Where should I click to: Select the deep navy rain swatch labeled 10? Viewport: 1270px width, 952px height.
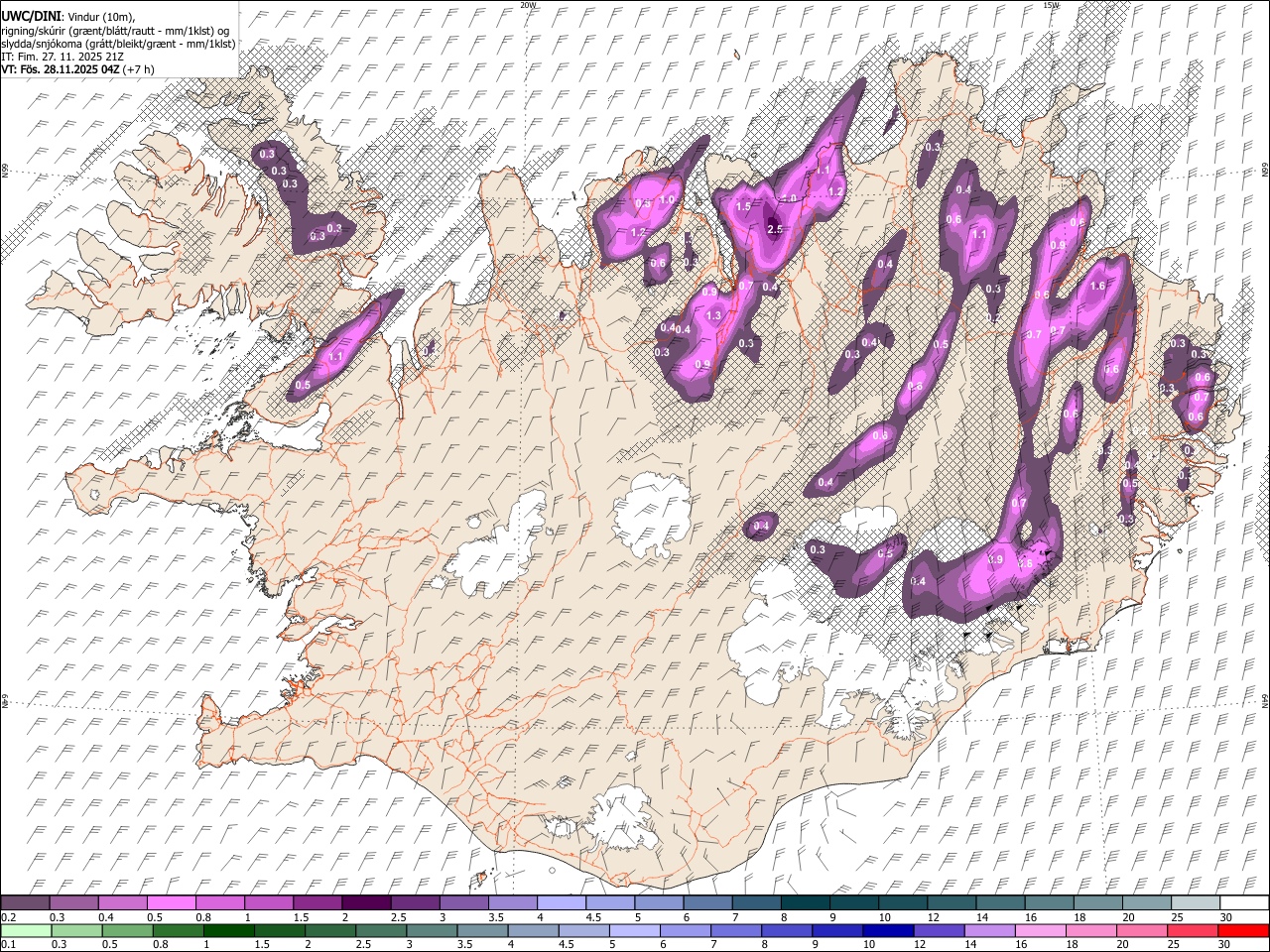pyautogui.click(x=887, y=931)
